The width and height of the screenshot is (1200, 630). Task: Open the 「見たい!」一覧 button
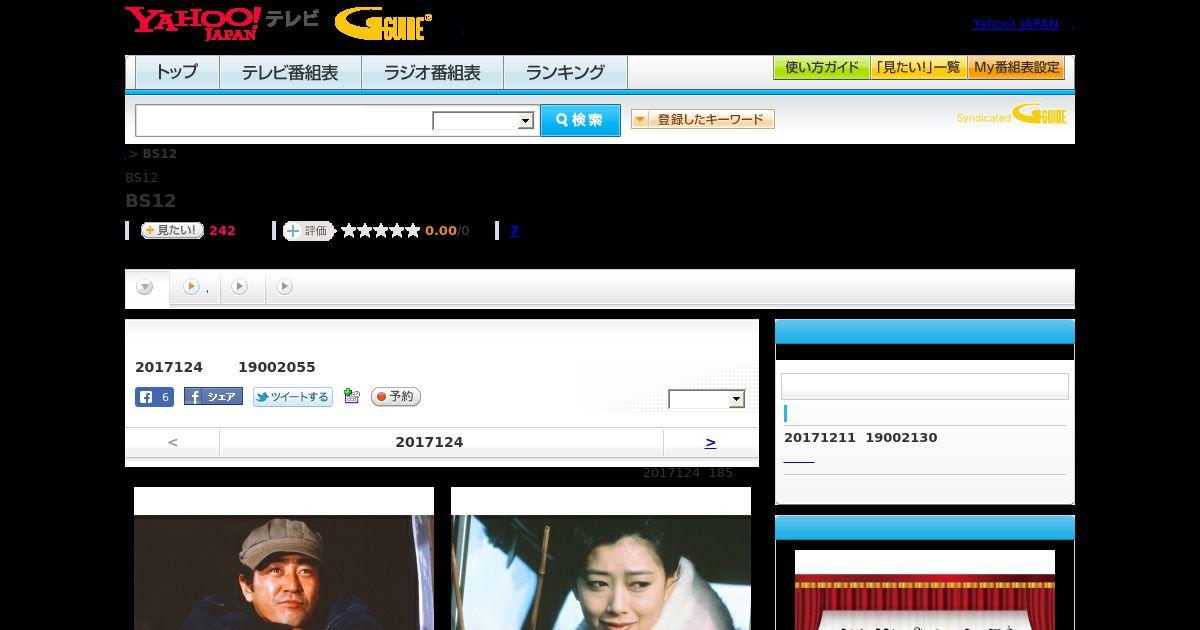918,68
